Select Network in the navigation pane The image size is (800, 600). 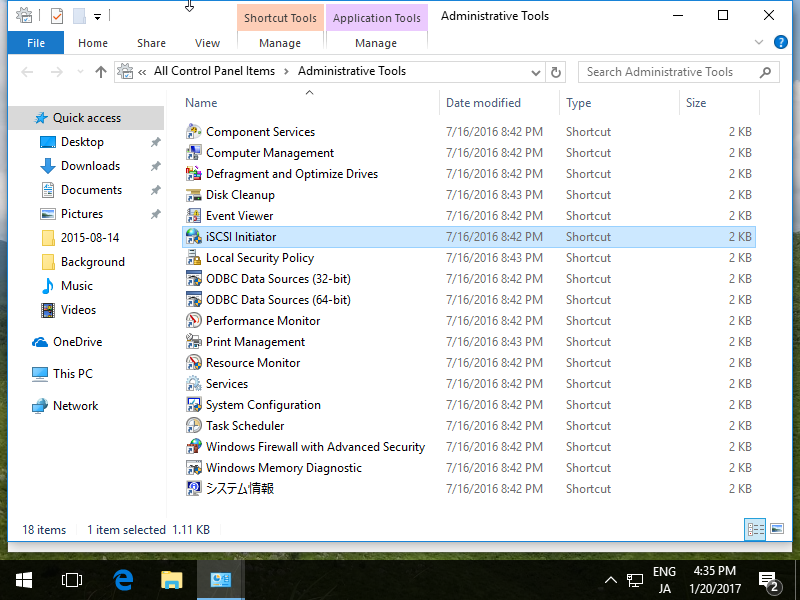click(x=76, y=406)
